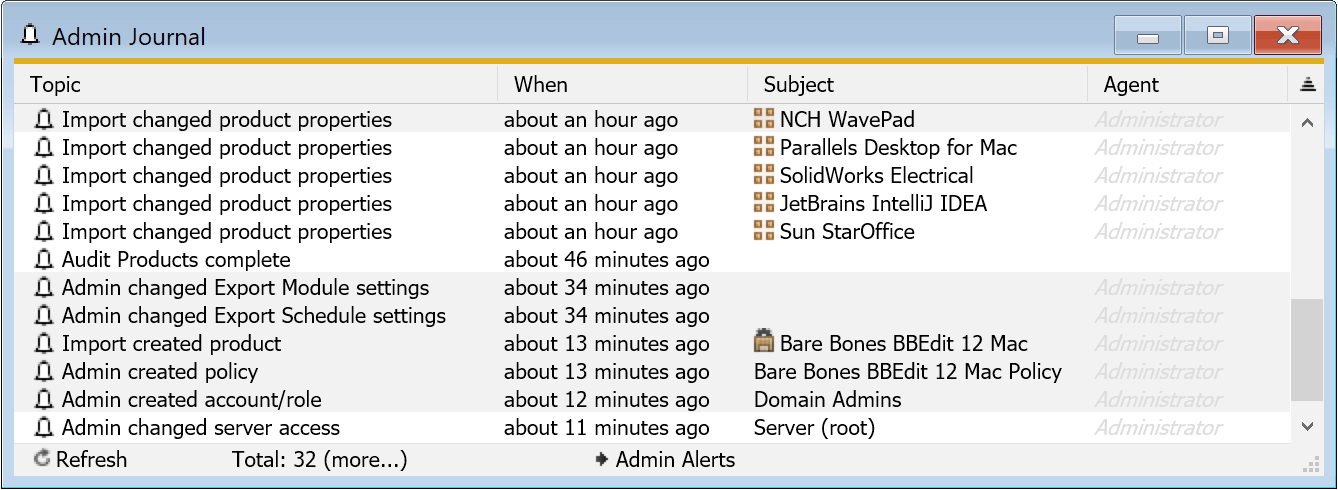This screenshot has width=1338, height=490.
Task: Click the icon beside Sun StarOffice
Action: tap(764, 232)
